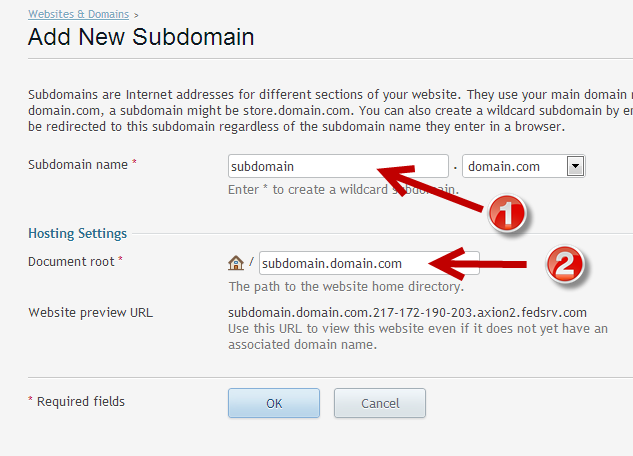This screenshot has height=456, width=633.
Task: Focus the Document root path field
Action: [340, 264]
